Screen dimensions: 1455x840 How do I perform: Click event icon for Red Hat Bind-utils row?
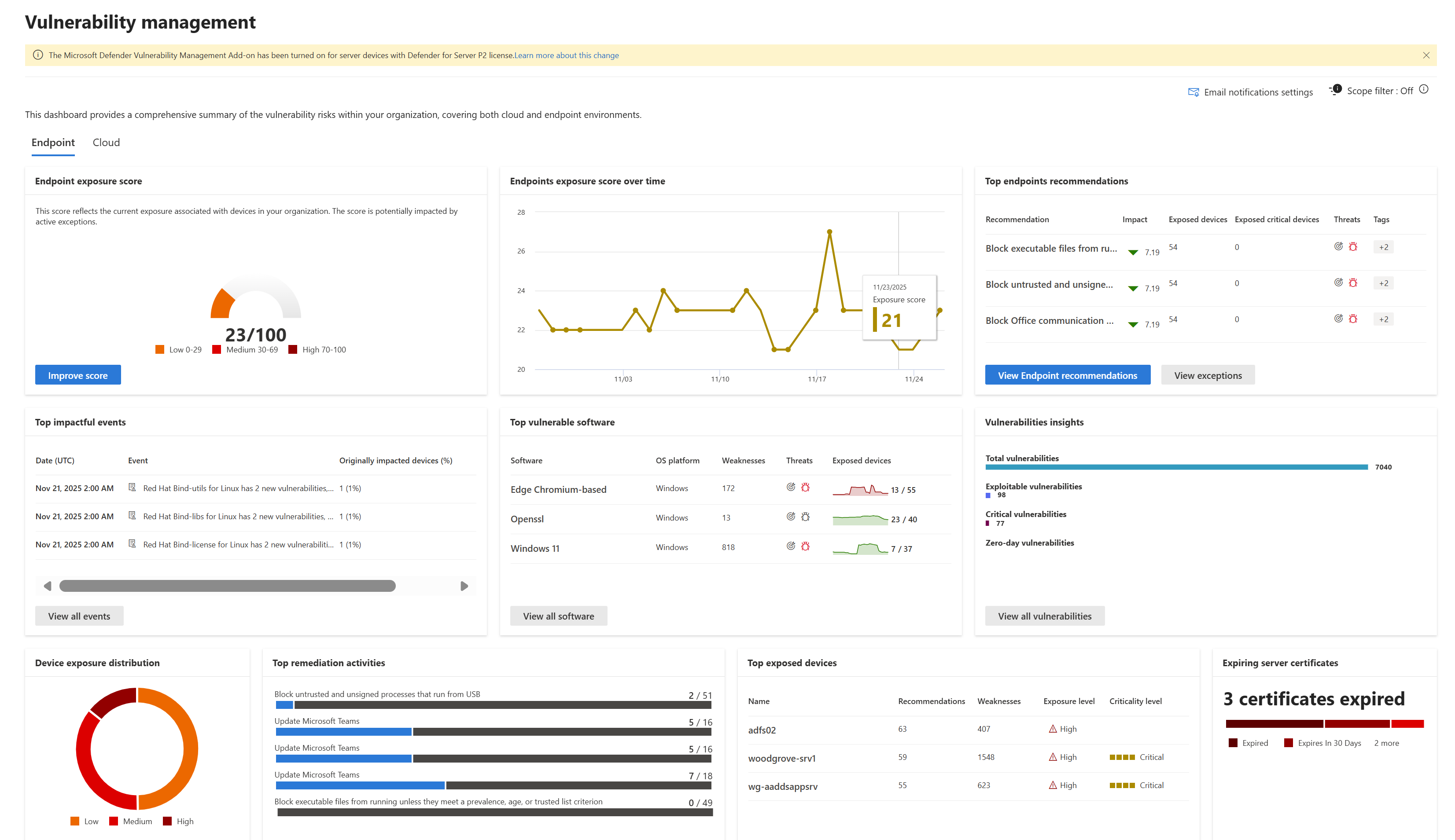point(132,488)
